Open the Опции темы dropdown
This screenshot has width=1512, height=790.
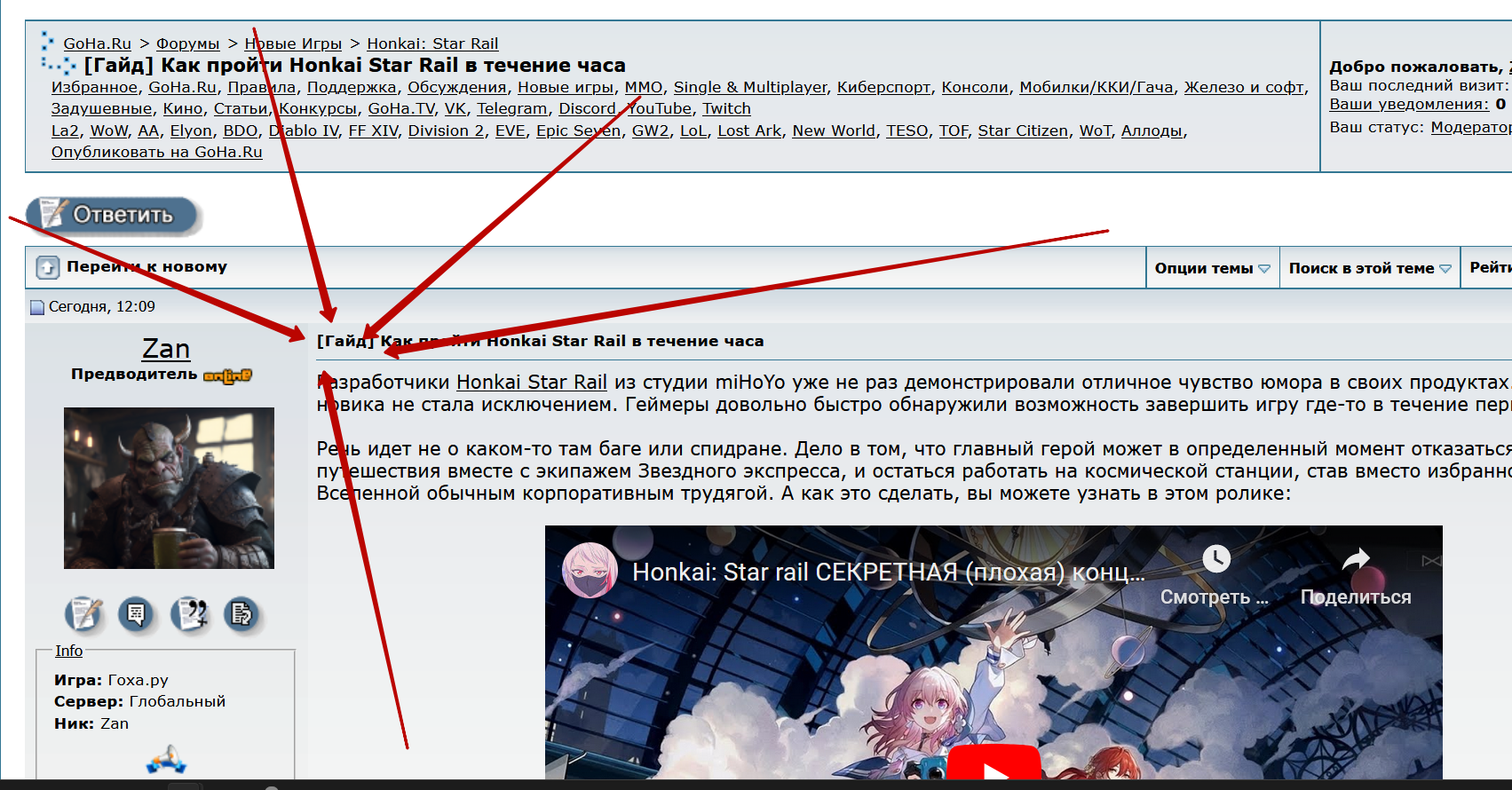[1212, 268]
